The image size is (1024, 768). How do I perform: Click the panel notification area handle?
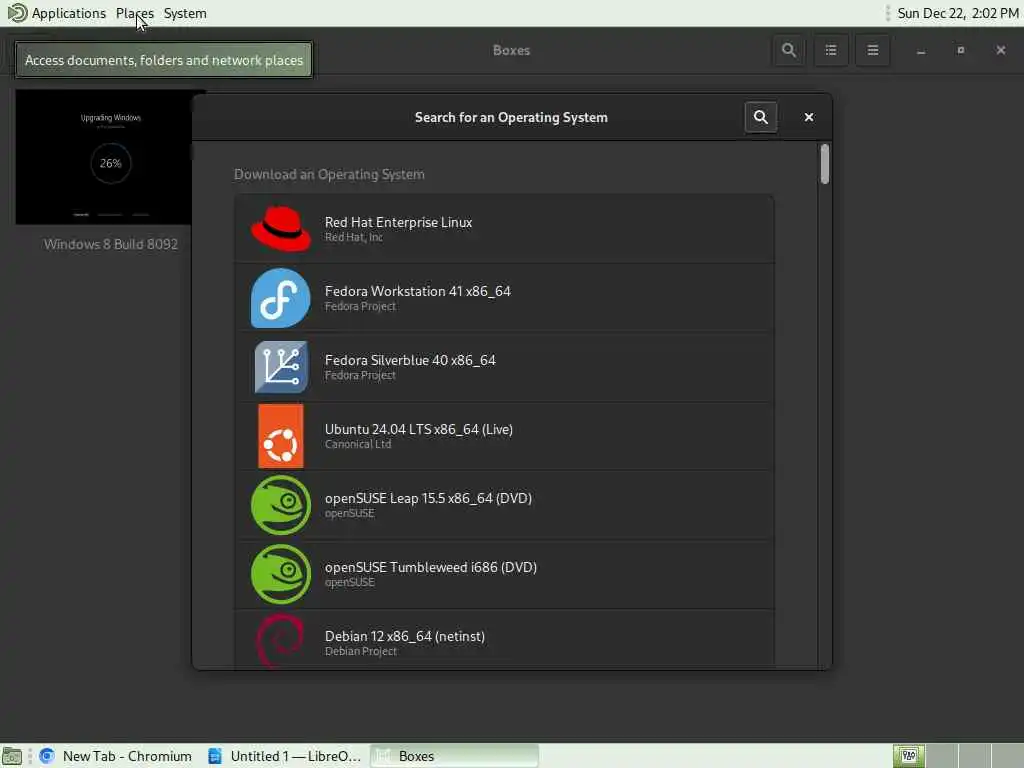[887, 13]
